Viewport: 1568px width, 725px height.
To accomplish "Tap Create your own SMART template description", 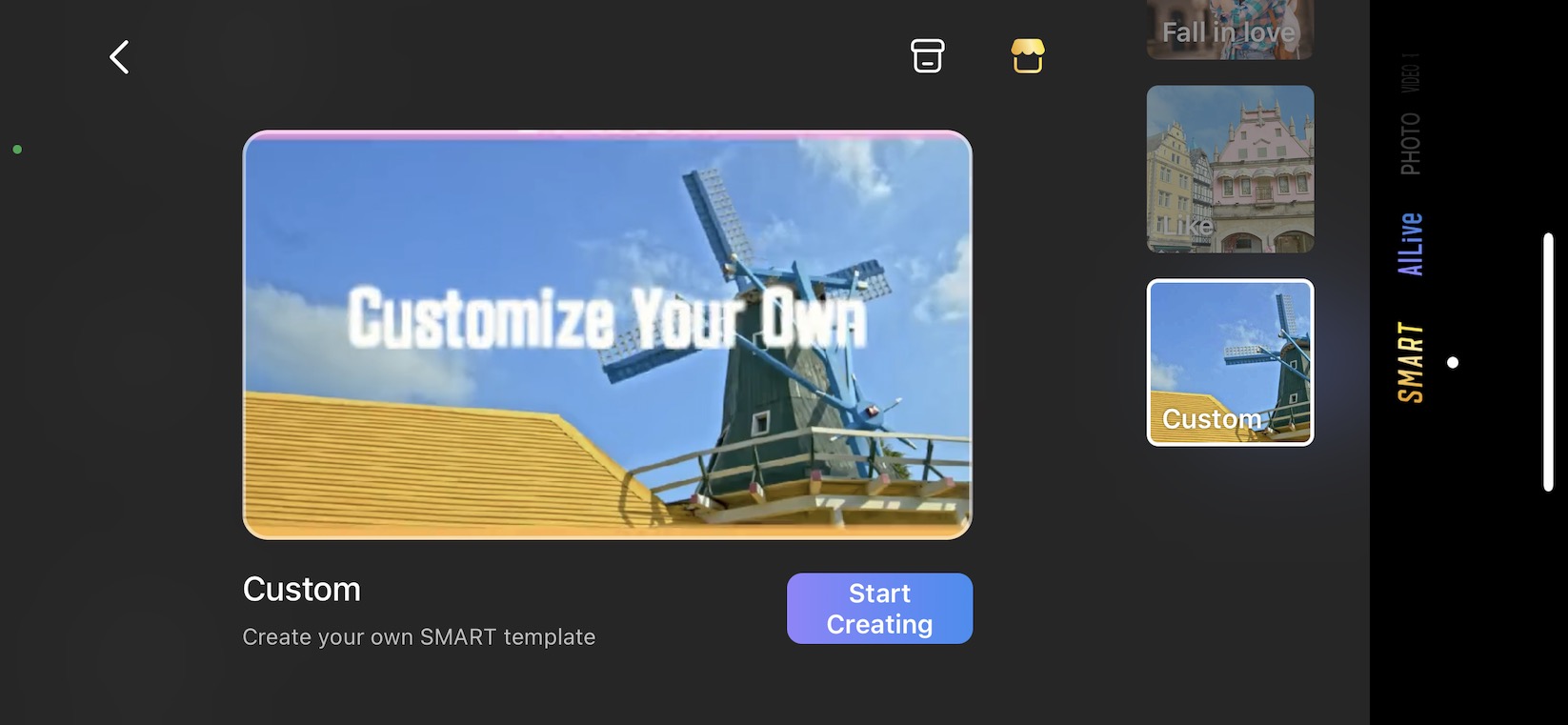I will pos(419,637).
